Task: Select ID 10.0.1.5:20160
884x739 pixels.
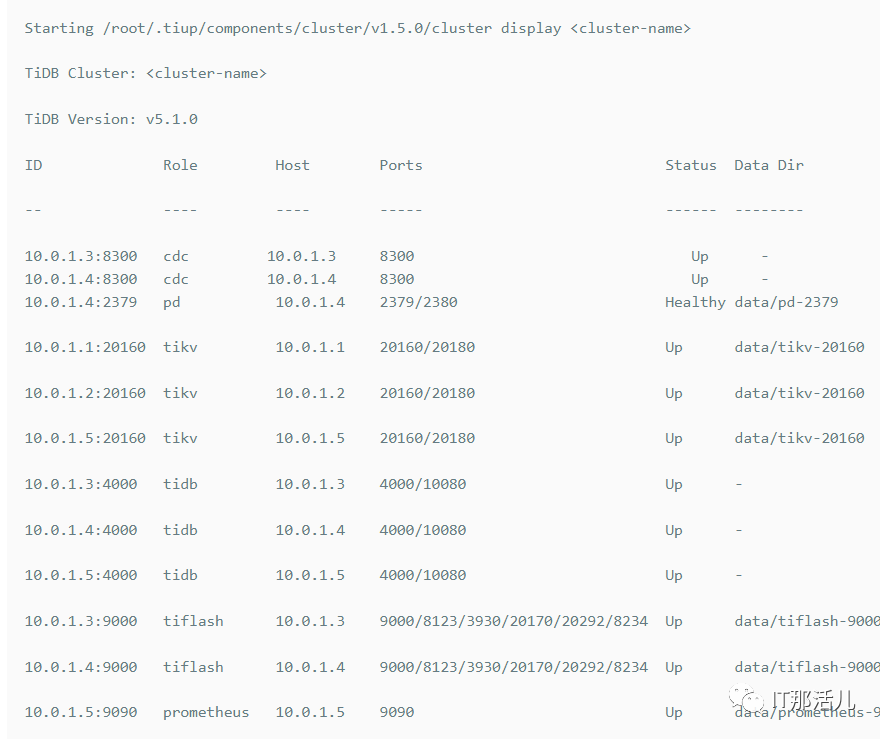Action: (85, 438)
